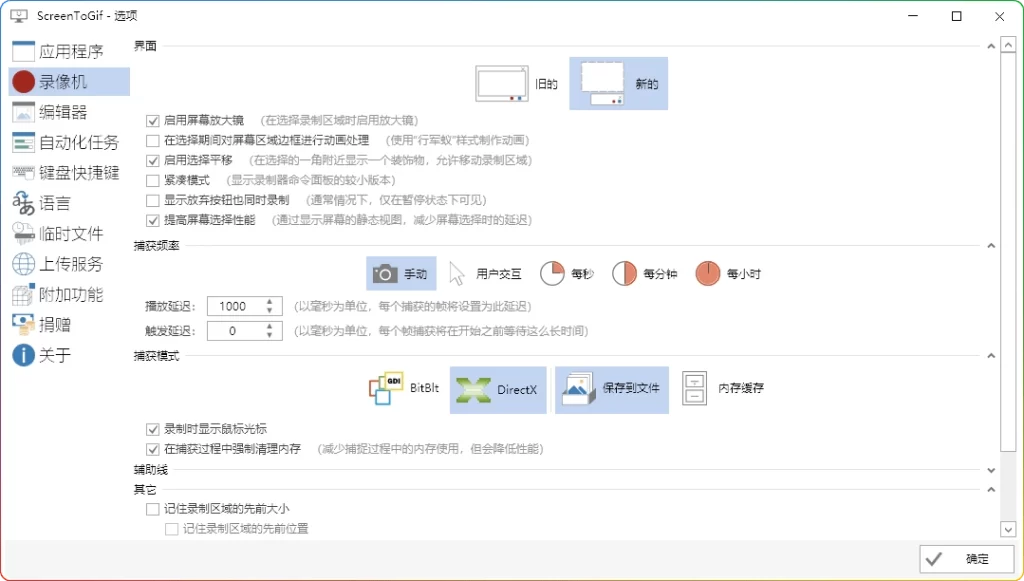Screen dimensions: 1024x581
Task: Enable 紧凑模式 checkbox
Action: point(153,180)
